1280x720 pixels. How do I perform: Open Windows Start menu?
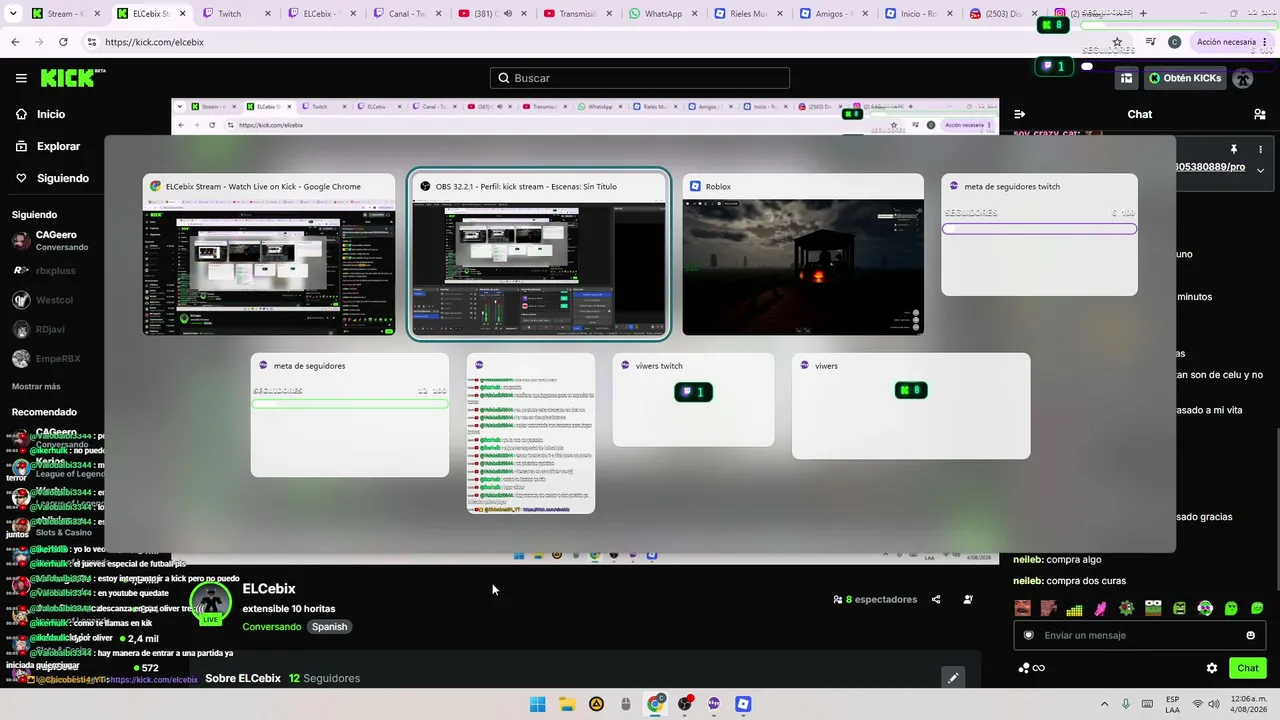point(537,704)
